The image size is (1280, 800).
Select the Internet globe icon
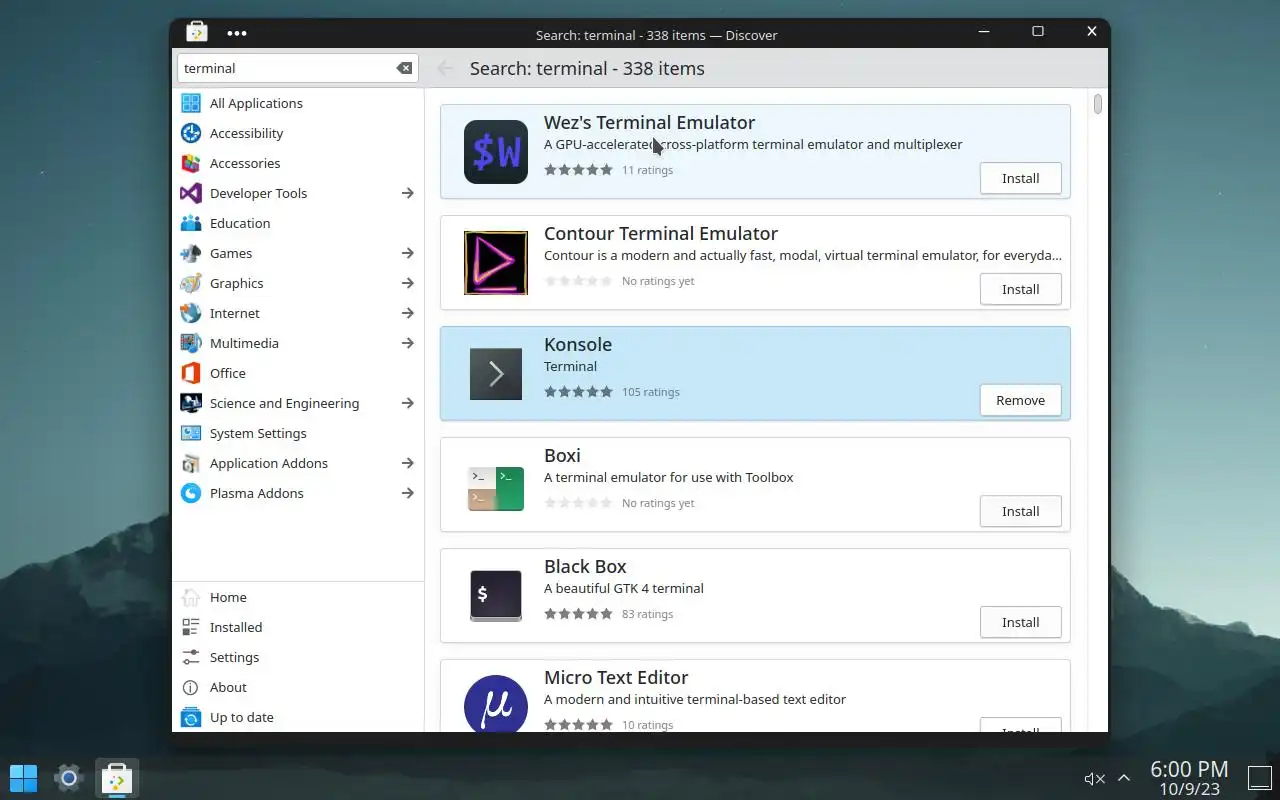click(x=191, y=313)
